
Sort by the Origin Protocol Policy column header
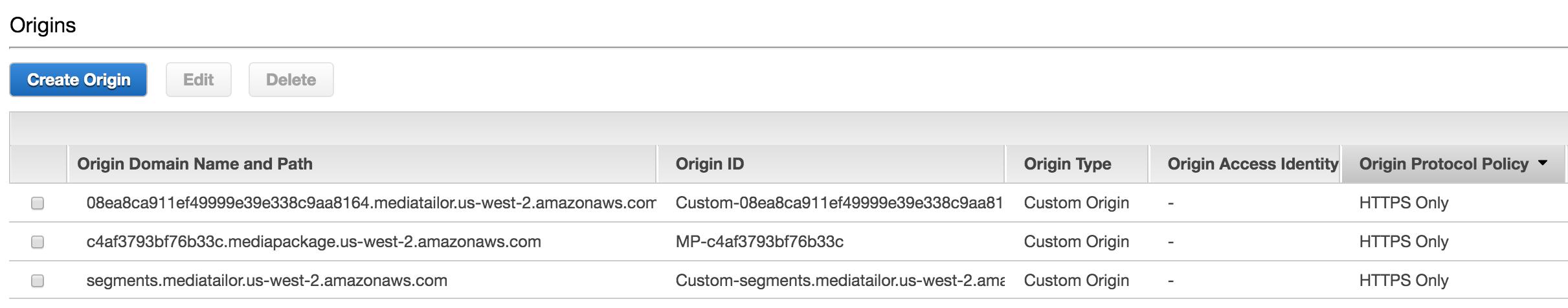coord(1444,164)
